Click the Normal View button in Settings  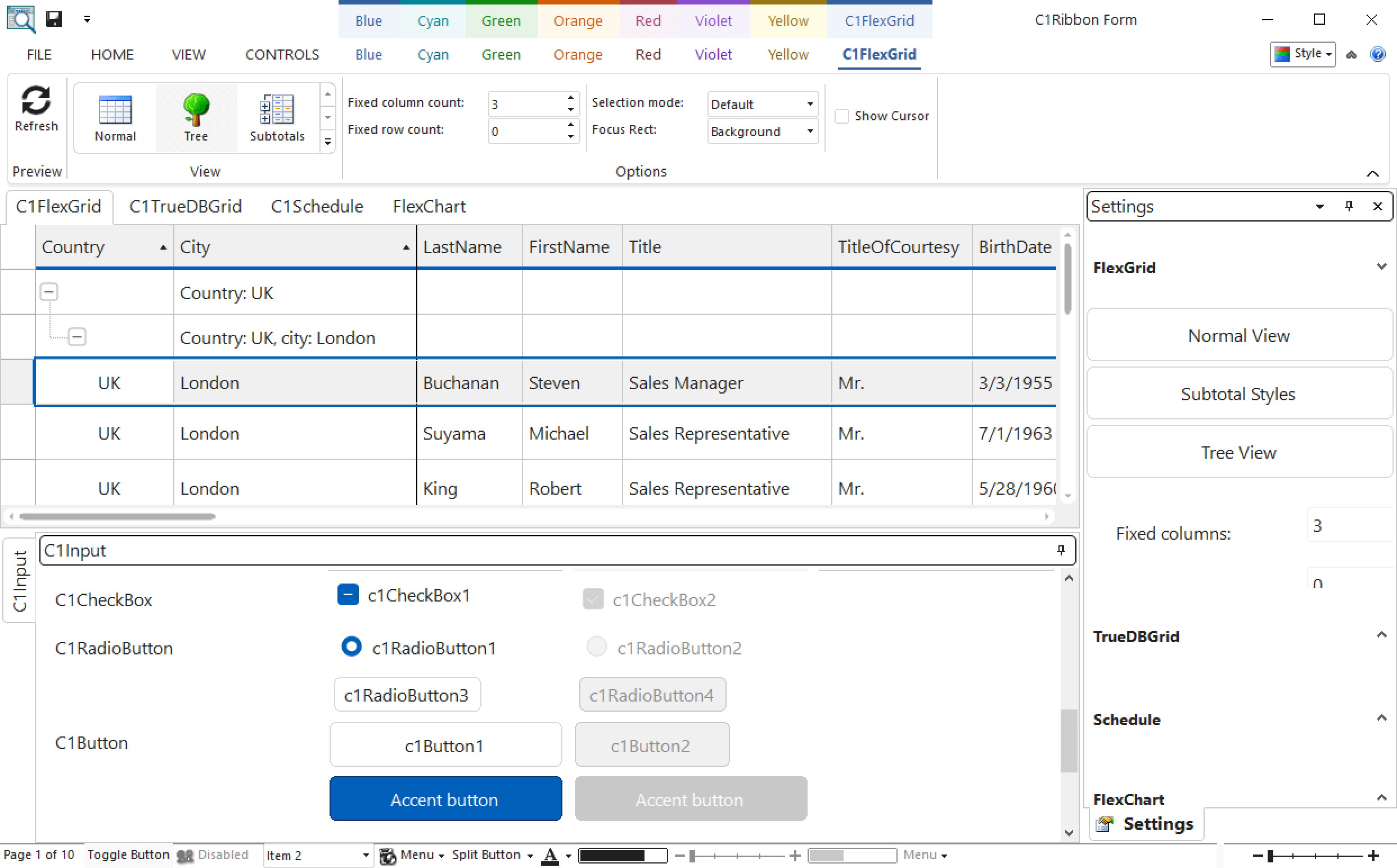click(1239, 335)
